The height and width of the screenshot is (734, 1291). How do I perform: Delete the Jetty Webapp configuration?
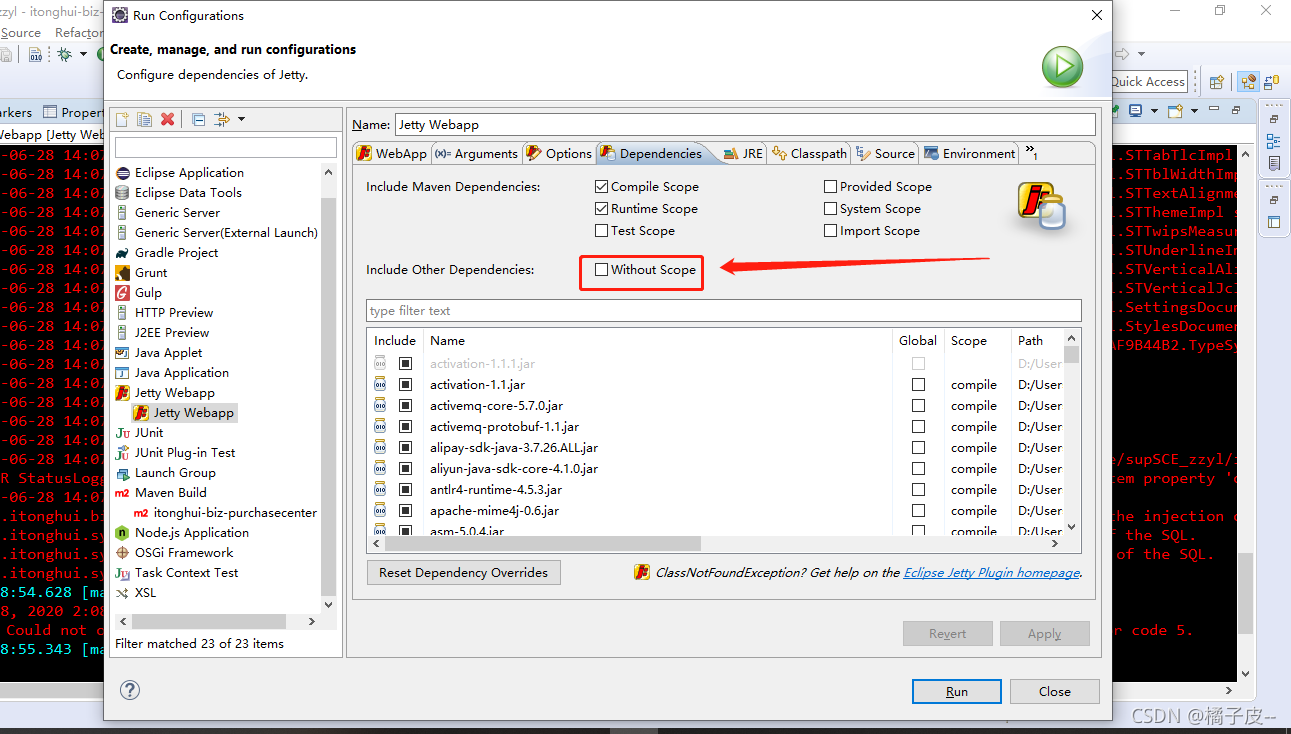point(166,119)
